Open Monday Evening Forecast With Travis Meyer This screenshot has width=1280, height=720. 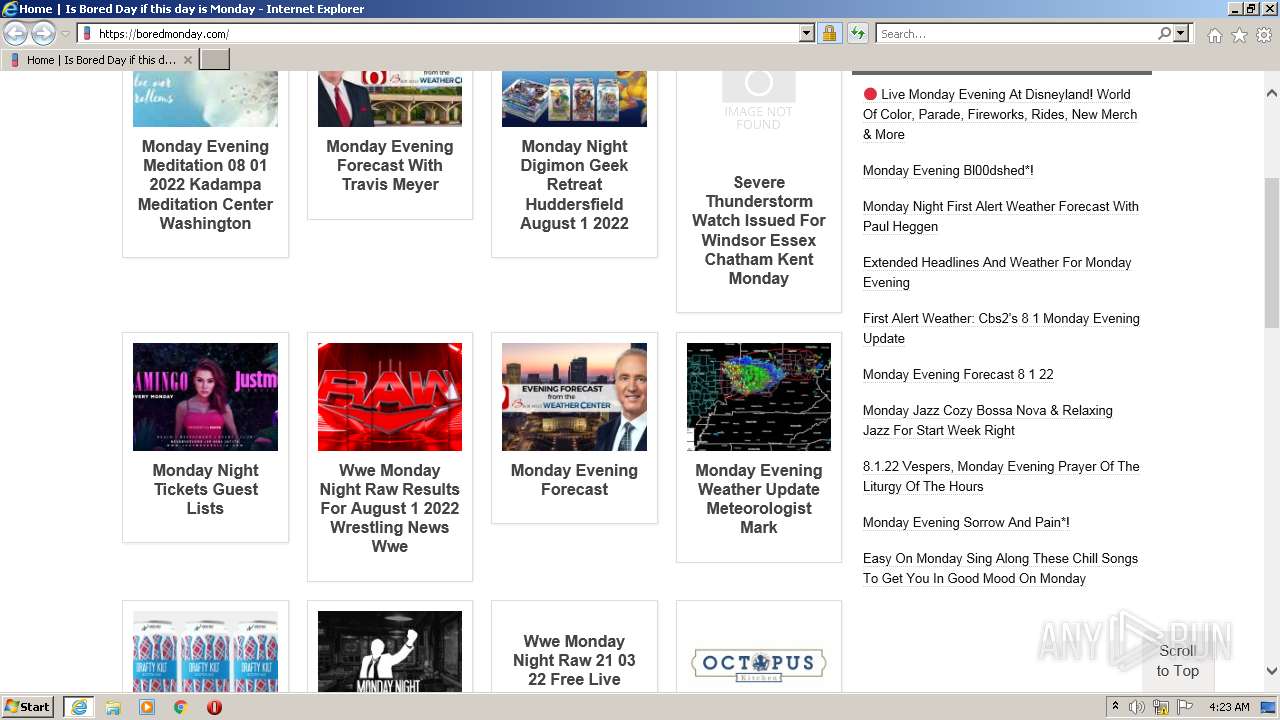click(390, 165)
